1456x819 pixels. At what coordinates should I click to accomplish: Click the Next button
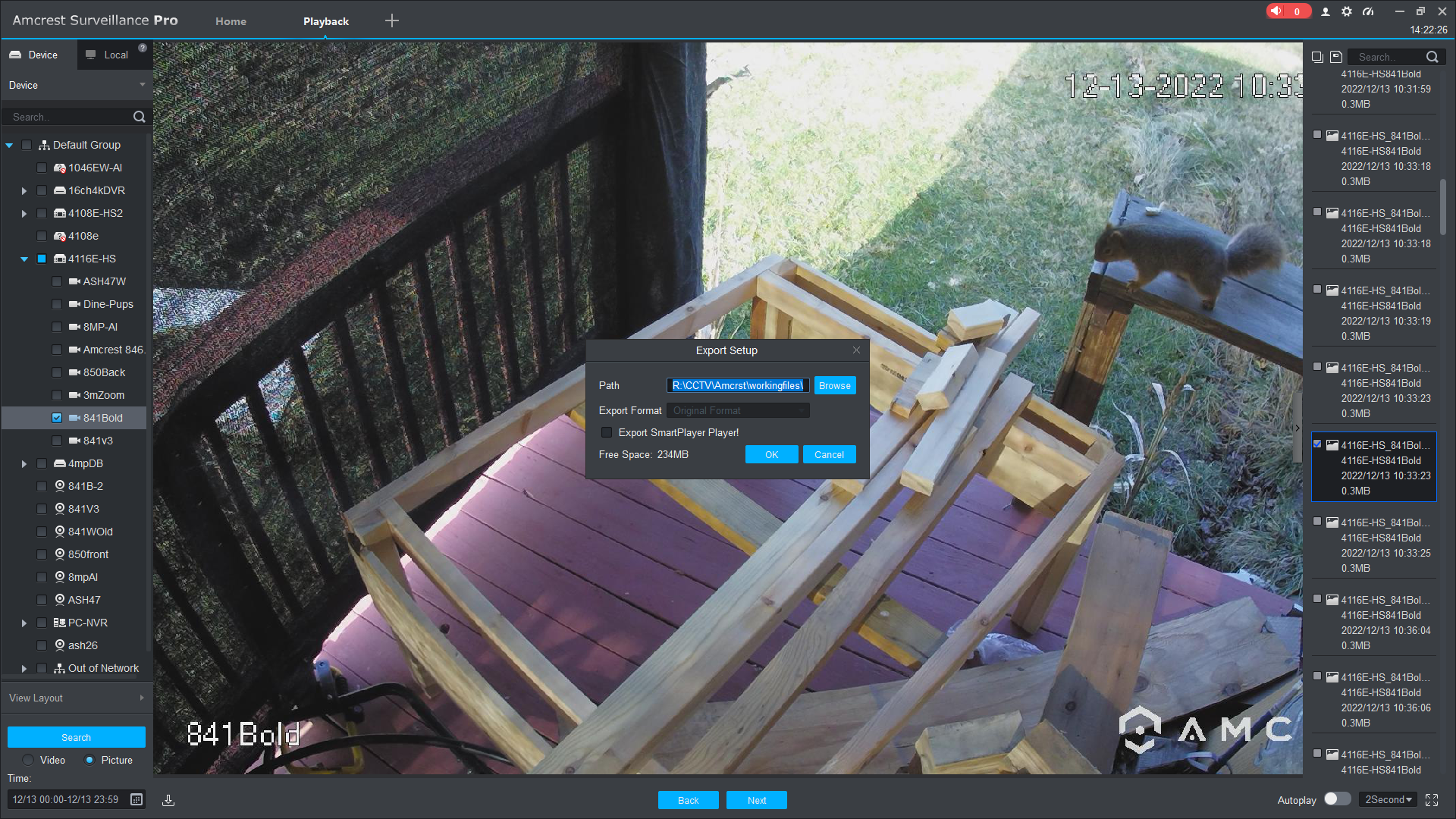(757, 800)
